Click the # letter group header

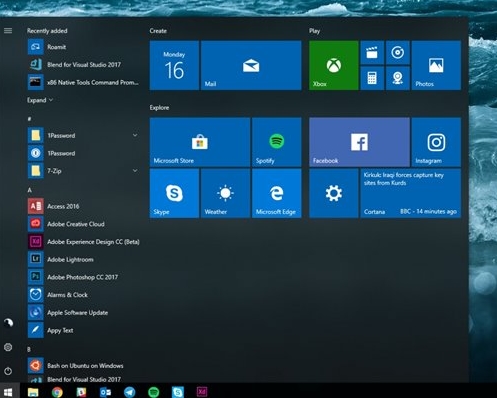[x=29, y=119]
